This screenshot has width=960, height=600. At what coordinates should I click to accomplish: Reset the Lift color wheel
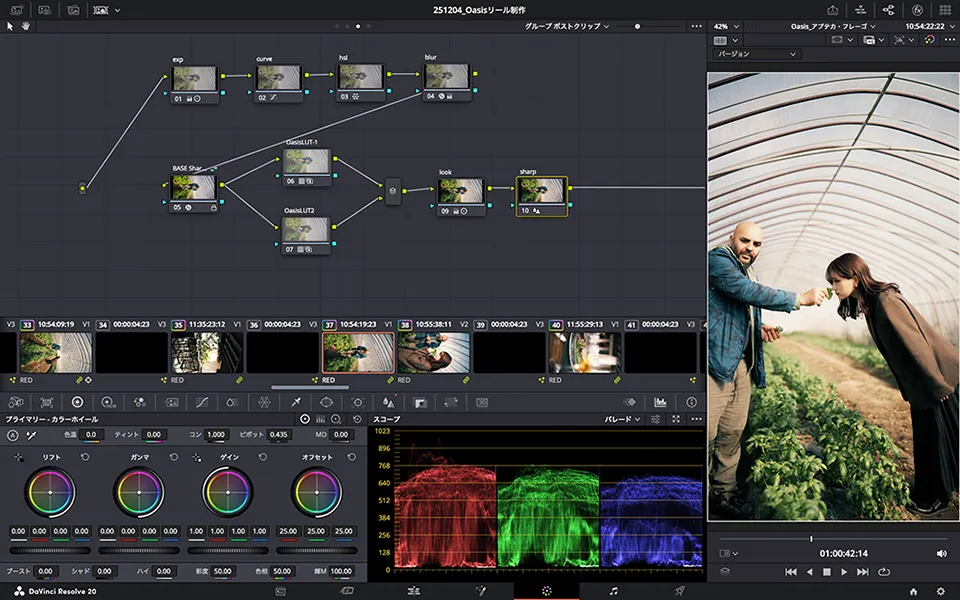(83, 457)
